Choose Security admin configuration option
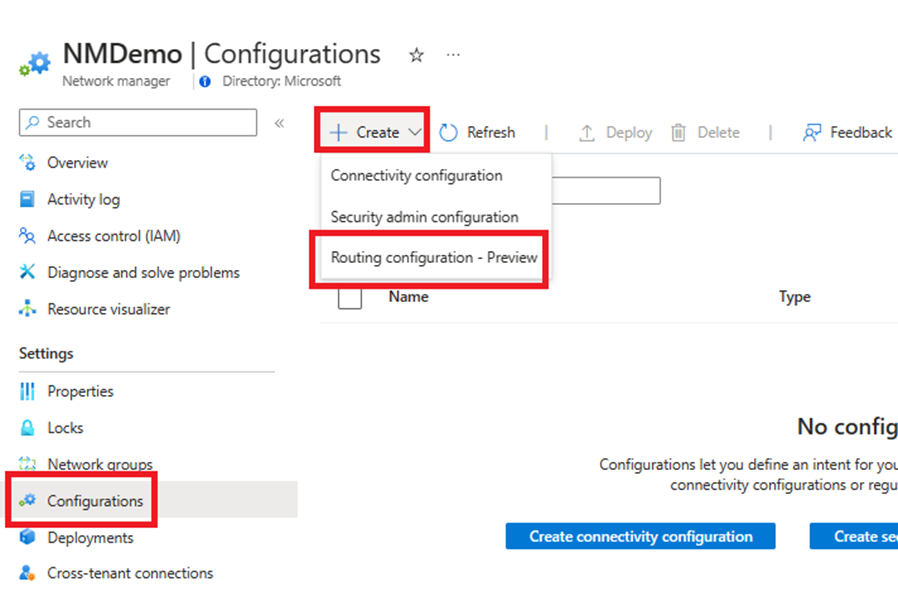The height and width of the screenshot is (596, 898). tap(424, 217)
